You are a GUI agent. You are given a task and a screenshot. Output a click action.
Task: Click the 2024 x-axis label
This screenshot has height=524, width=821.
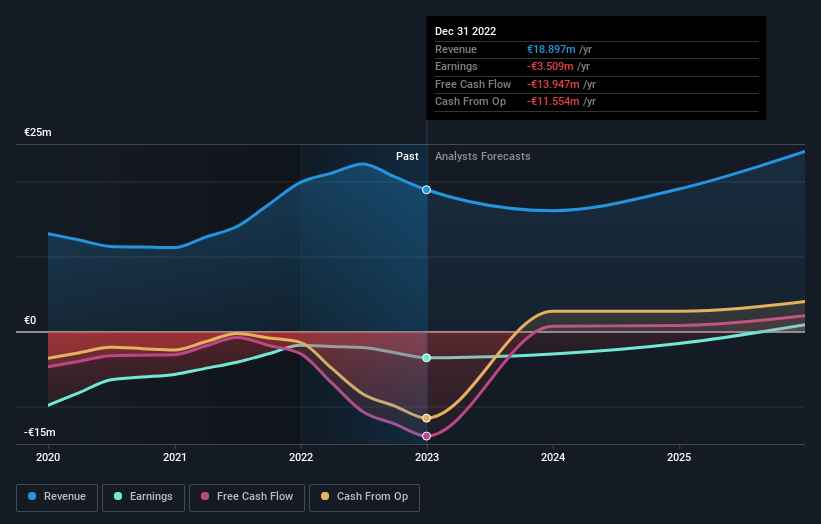click(x=553, y=457)
